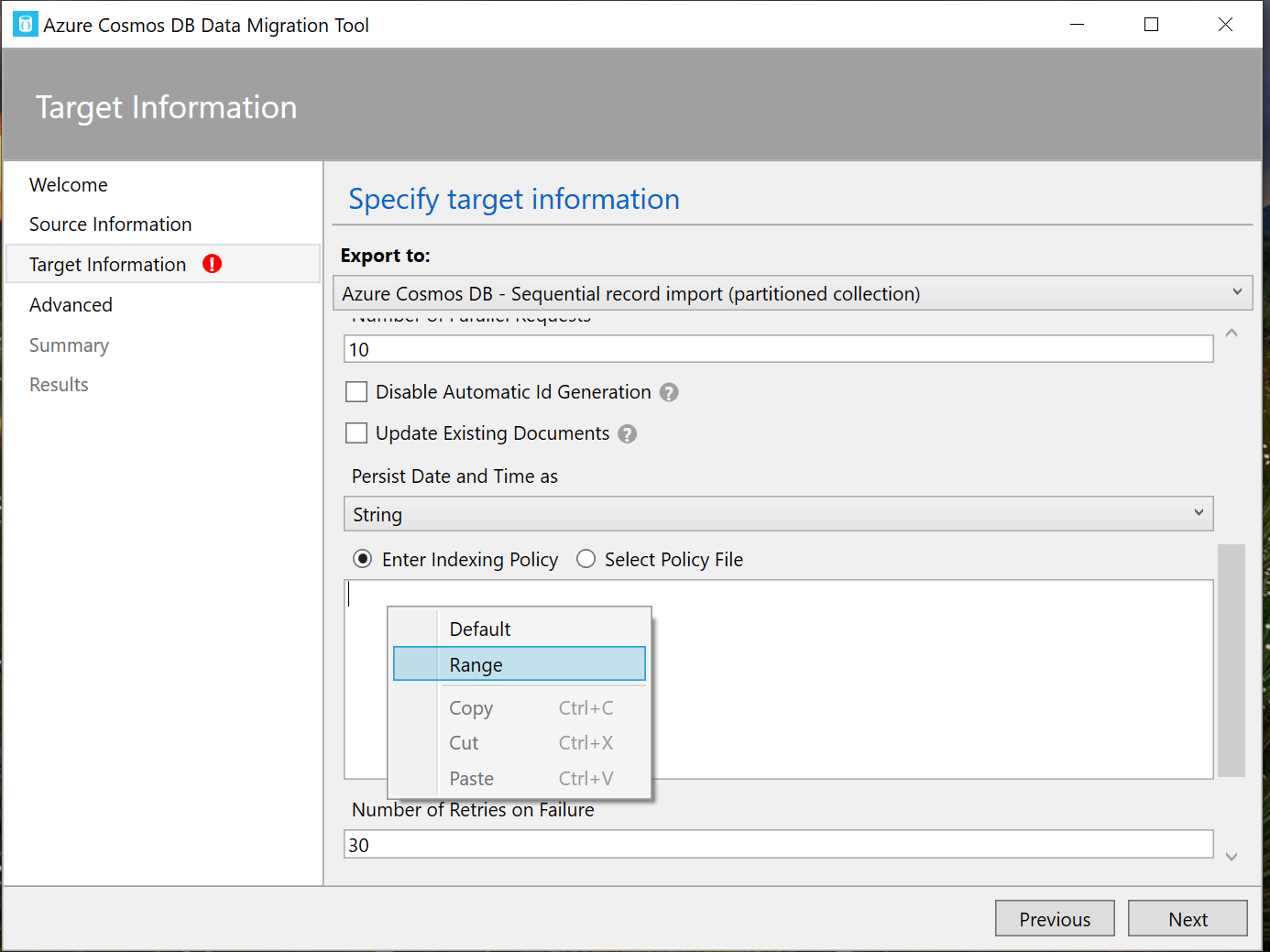Open the Results step

(x=60, y=385)
